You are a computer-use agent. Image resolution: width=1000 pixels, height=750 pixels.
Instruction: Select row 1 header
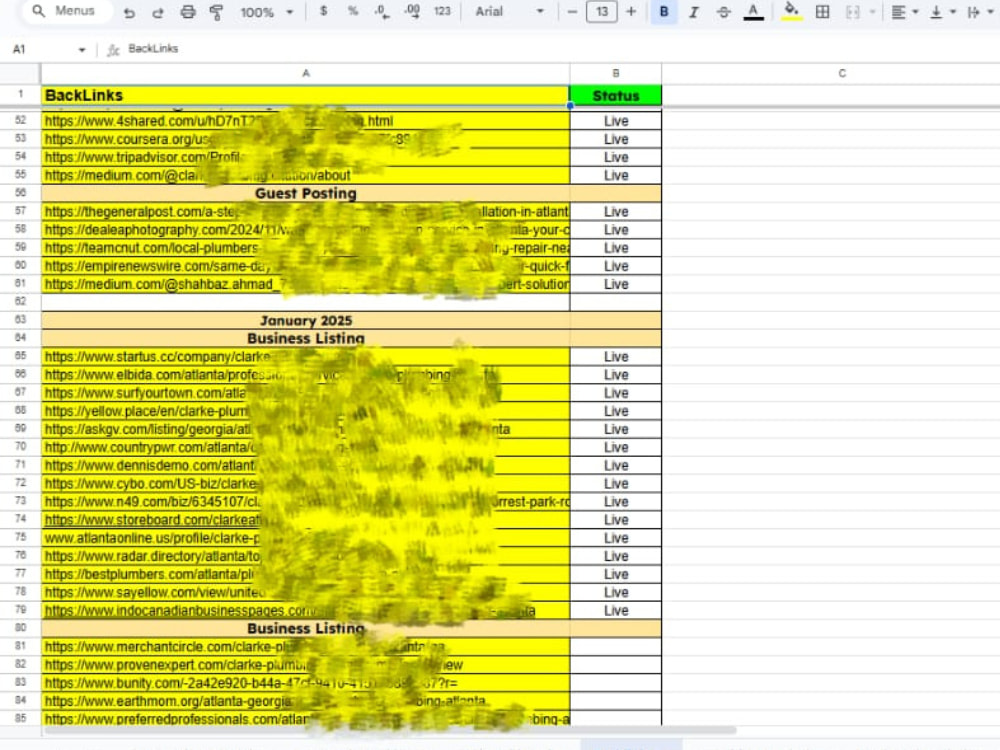[20, 95]
